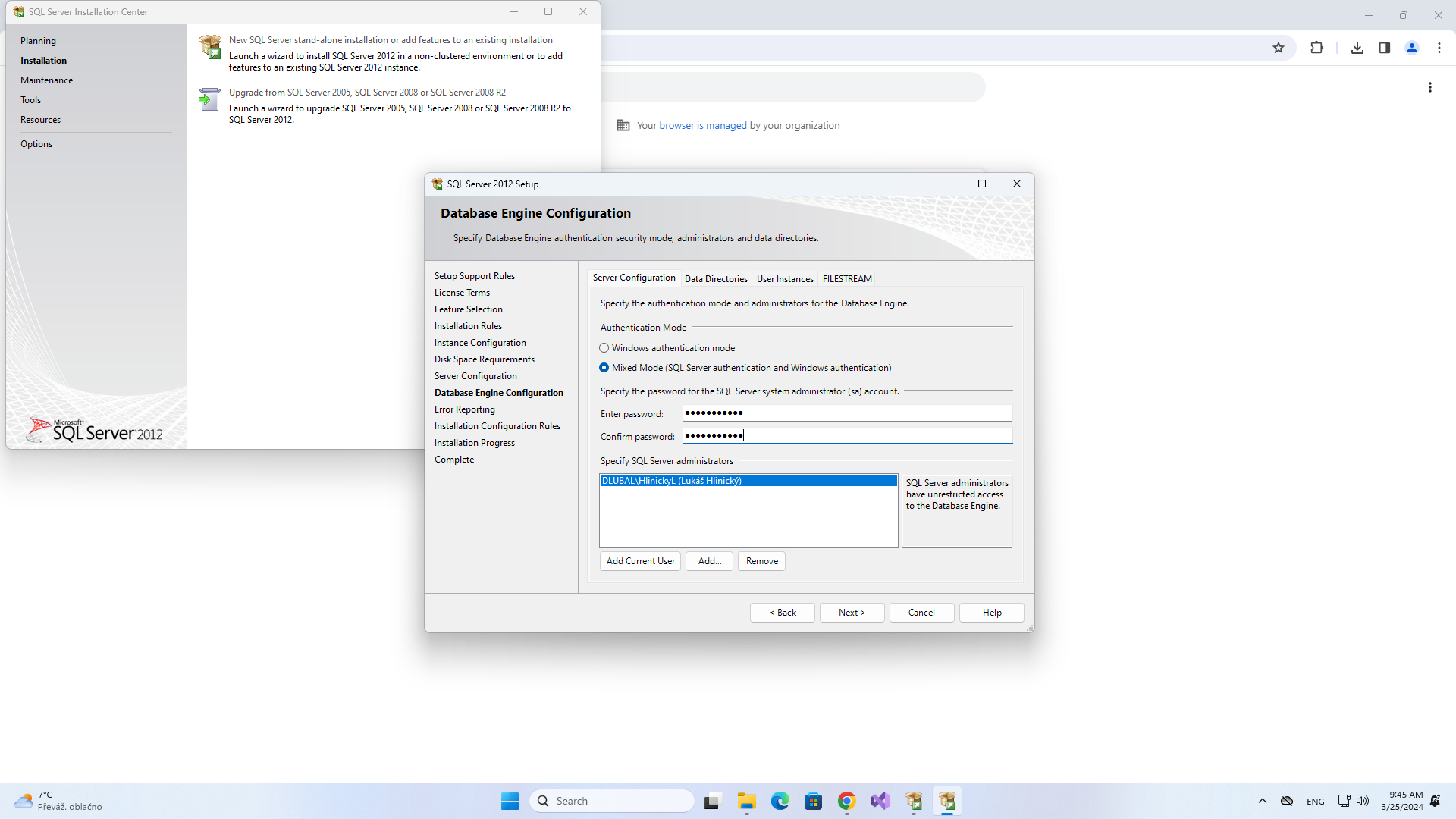
Task: Select Windows authentication mode radio button
Action: pos(604,347)
